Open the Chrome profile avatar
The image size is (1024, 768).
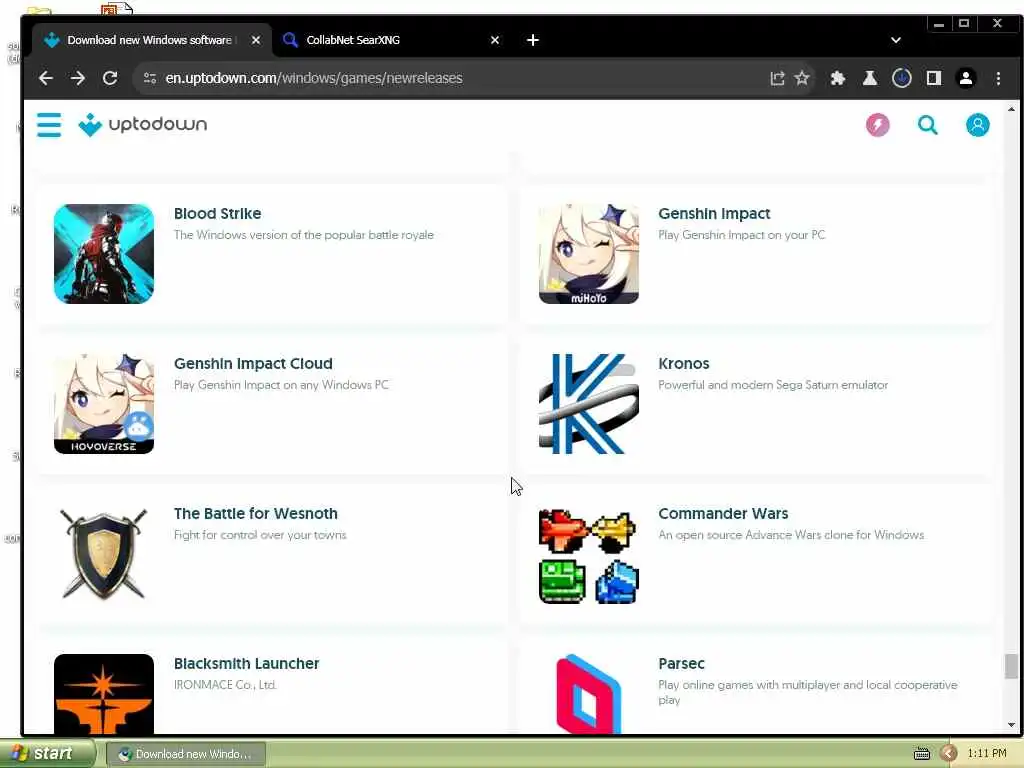pos(965,78)
